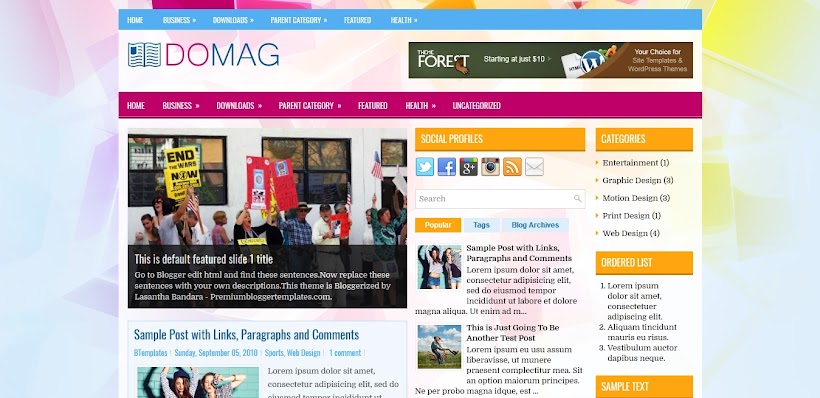Open the Facebook social profile icon
Viewport: 820px width, 398px height.
click(447, 167)
